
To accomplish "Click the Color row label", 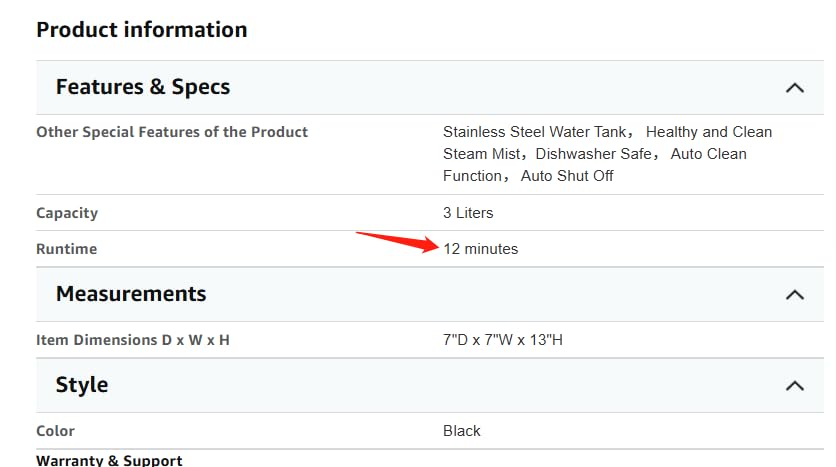I will coord(56,431).
